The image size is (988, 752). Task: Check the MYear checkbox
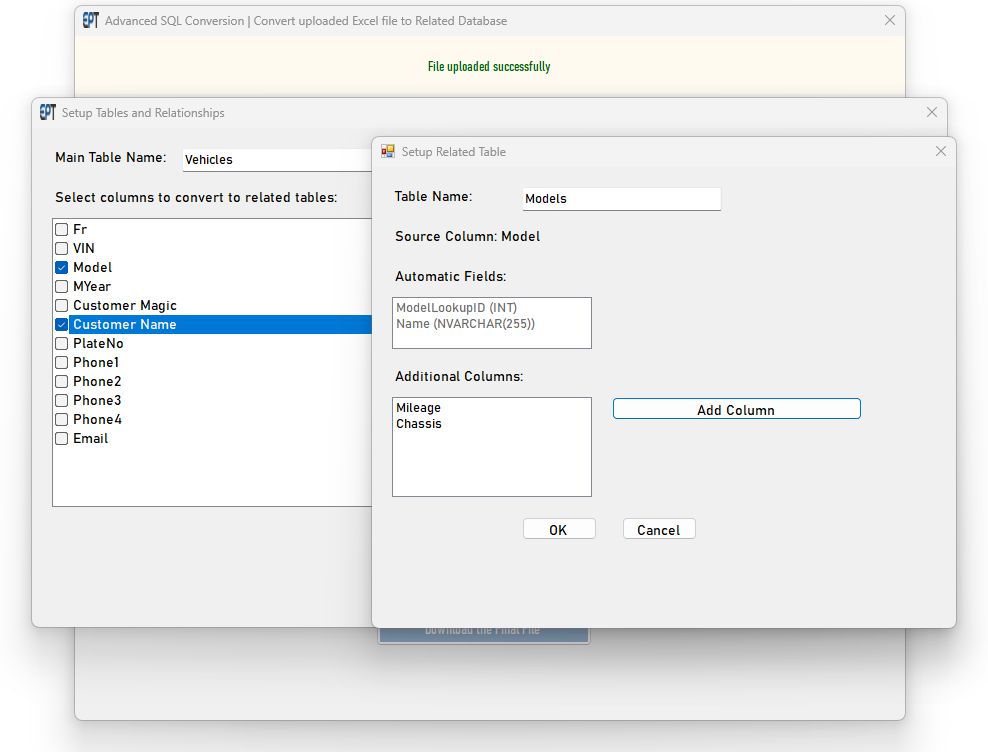(62, 286)
